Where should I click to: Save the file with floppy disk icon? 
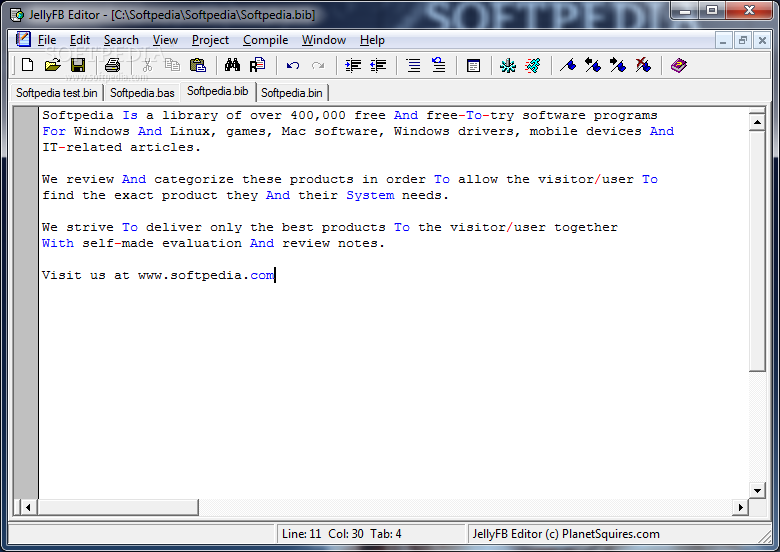78,65
